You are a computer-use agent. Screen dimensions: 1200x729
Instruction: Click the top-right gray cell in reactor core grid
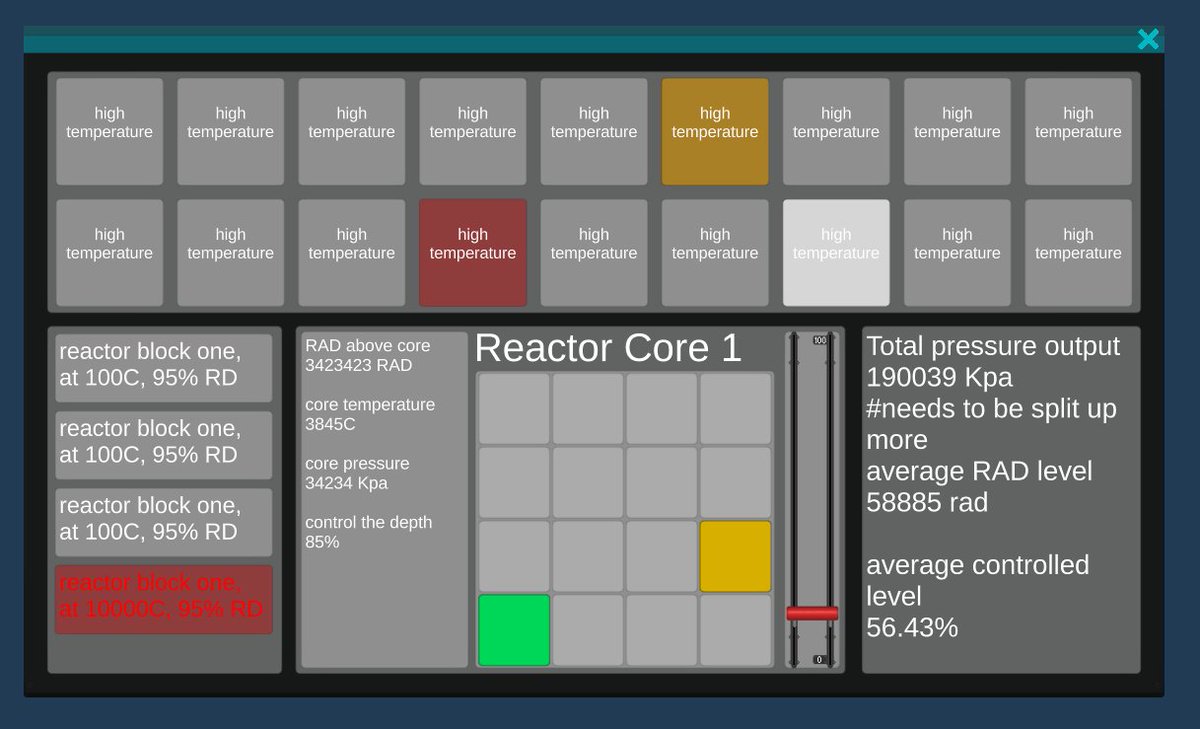pos(736,408)
